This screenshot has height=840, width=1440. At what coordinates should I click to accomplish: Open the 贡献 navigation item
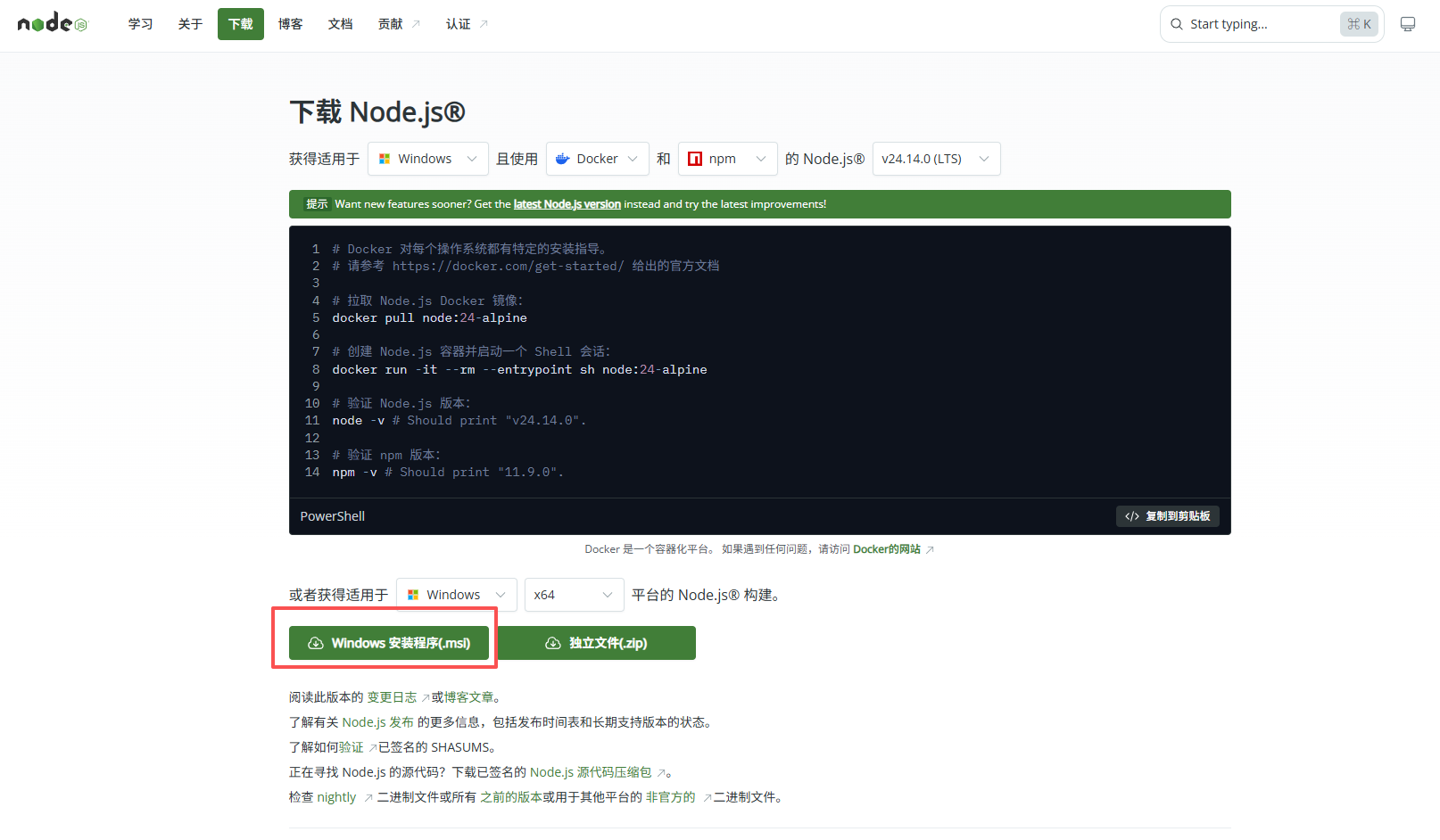399,24
